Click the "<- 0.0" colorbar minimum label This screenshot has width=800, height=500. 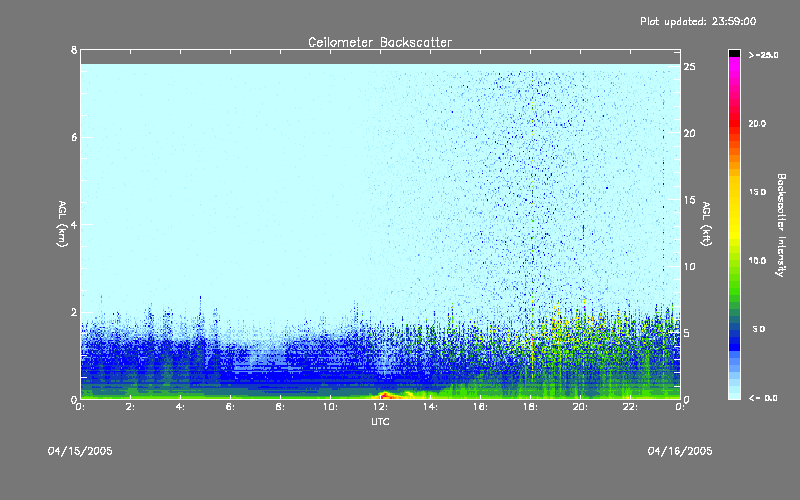tap(763, 397)
